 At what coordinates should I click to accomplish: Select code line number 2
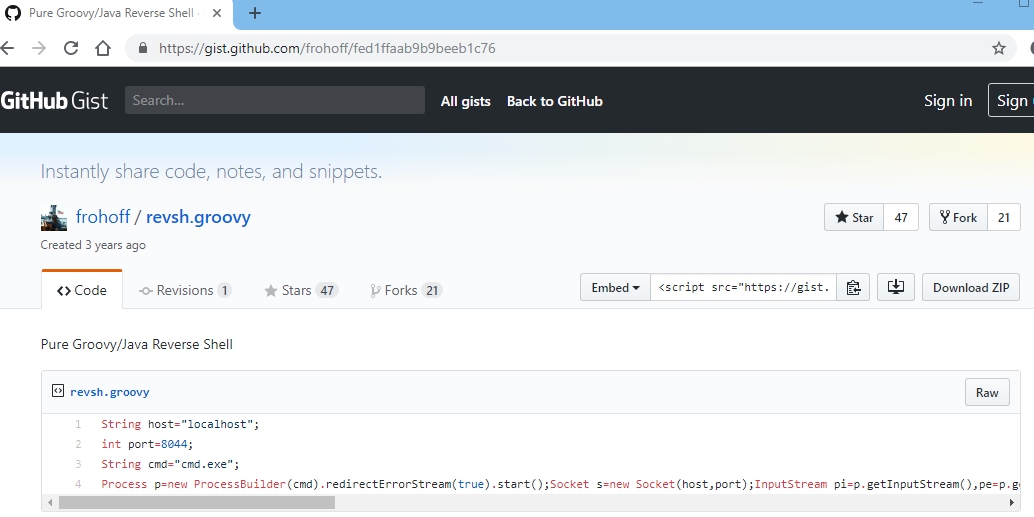[x=78, y=444]
